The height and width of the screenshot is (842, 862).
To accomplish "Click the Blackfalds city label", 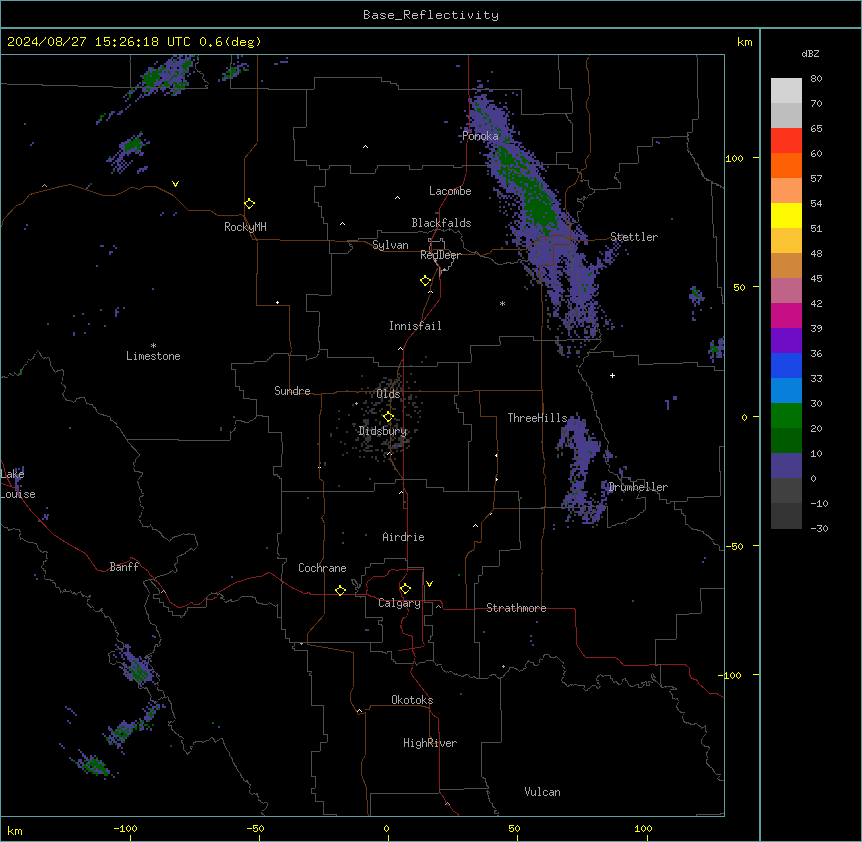I will (x=441, y=223).
